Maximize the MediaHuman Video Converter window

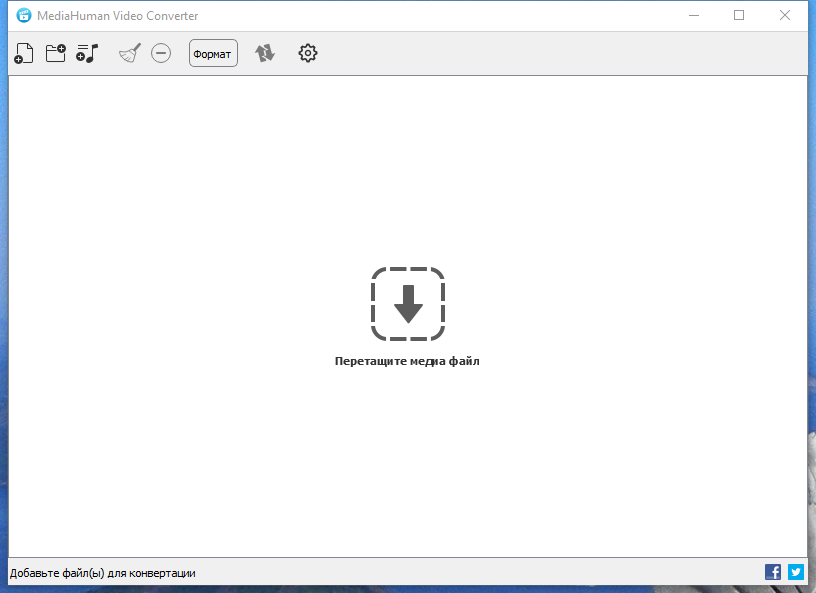tap(739, 16)
